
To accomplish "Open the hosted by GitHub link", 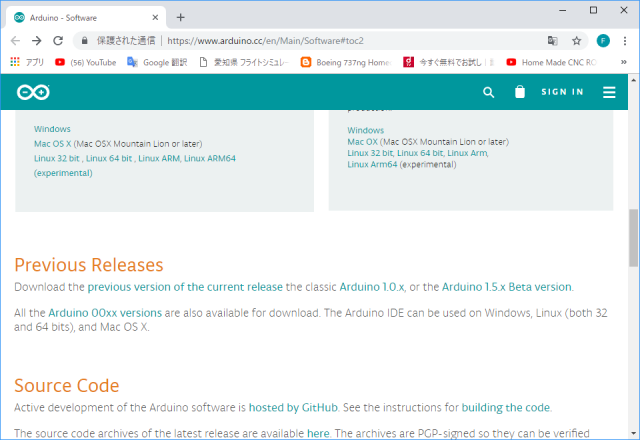I will point(293,408).
